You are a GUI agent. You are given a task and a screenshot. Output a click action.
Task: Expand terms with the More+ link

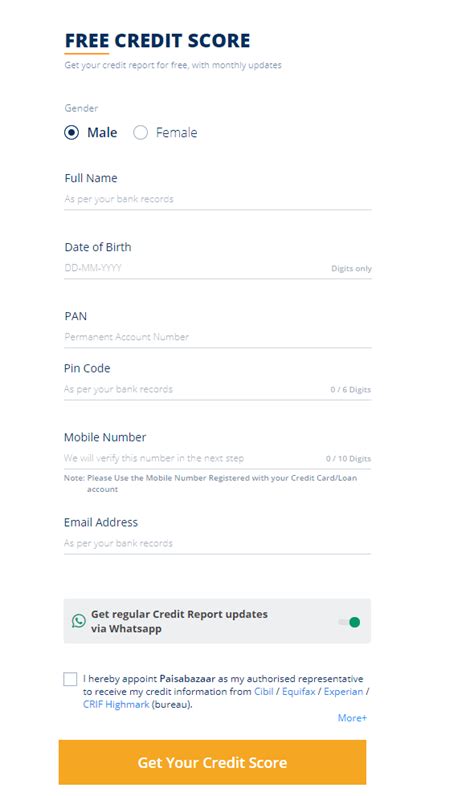pos(352,718)
